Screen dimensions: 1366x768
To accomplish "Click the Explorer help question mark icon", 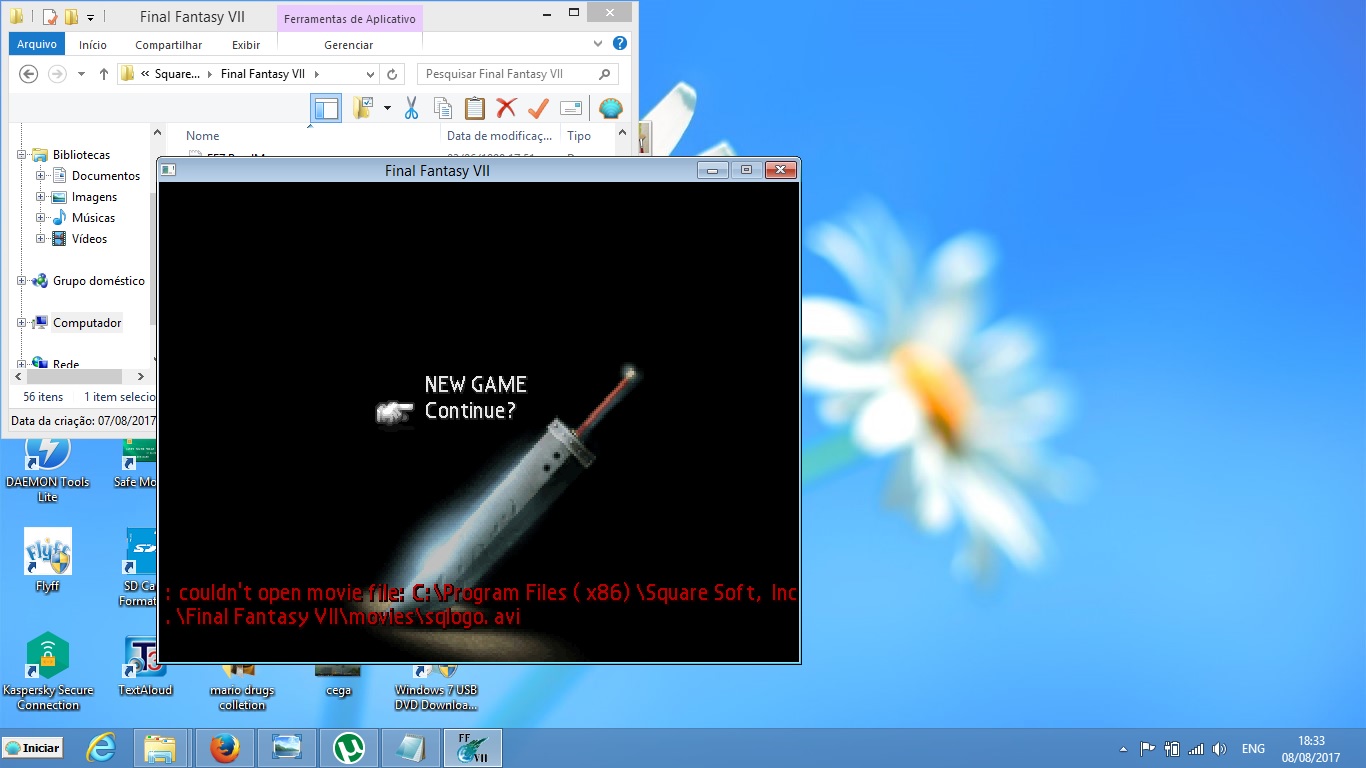I will point(620,44).
